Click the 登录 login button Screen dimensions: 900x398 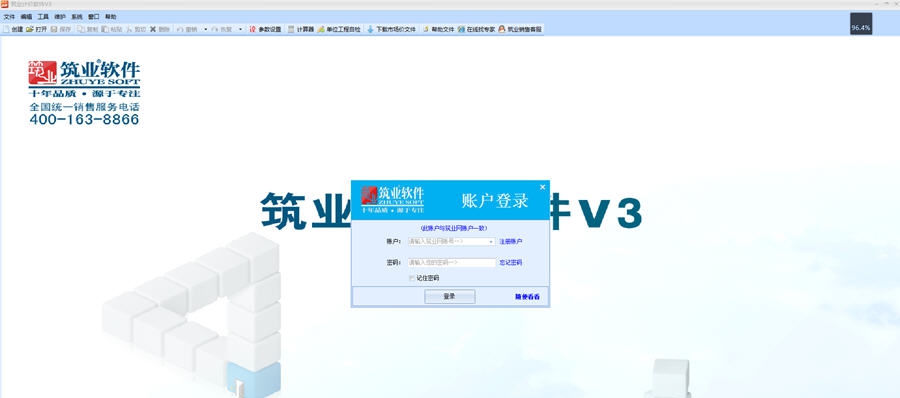tap(449, 296)
